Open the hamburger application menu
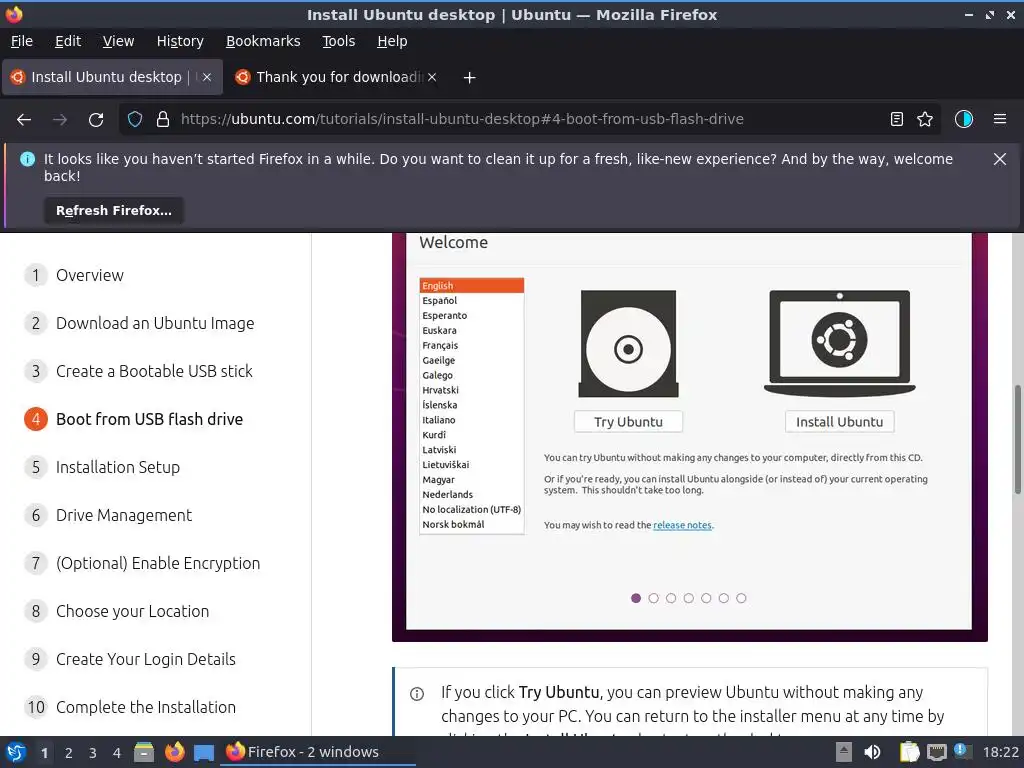Viewport: 1024px width, 768px height. pyautogui.click(x=1000, y=120)
